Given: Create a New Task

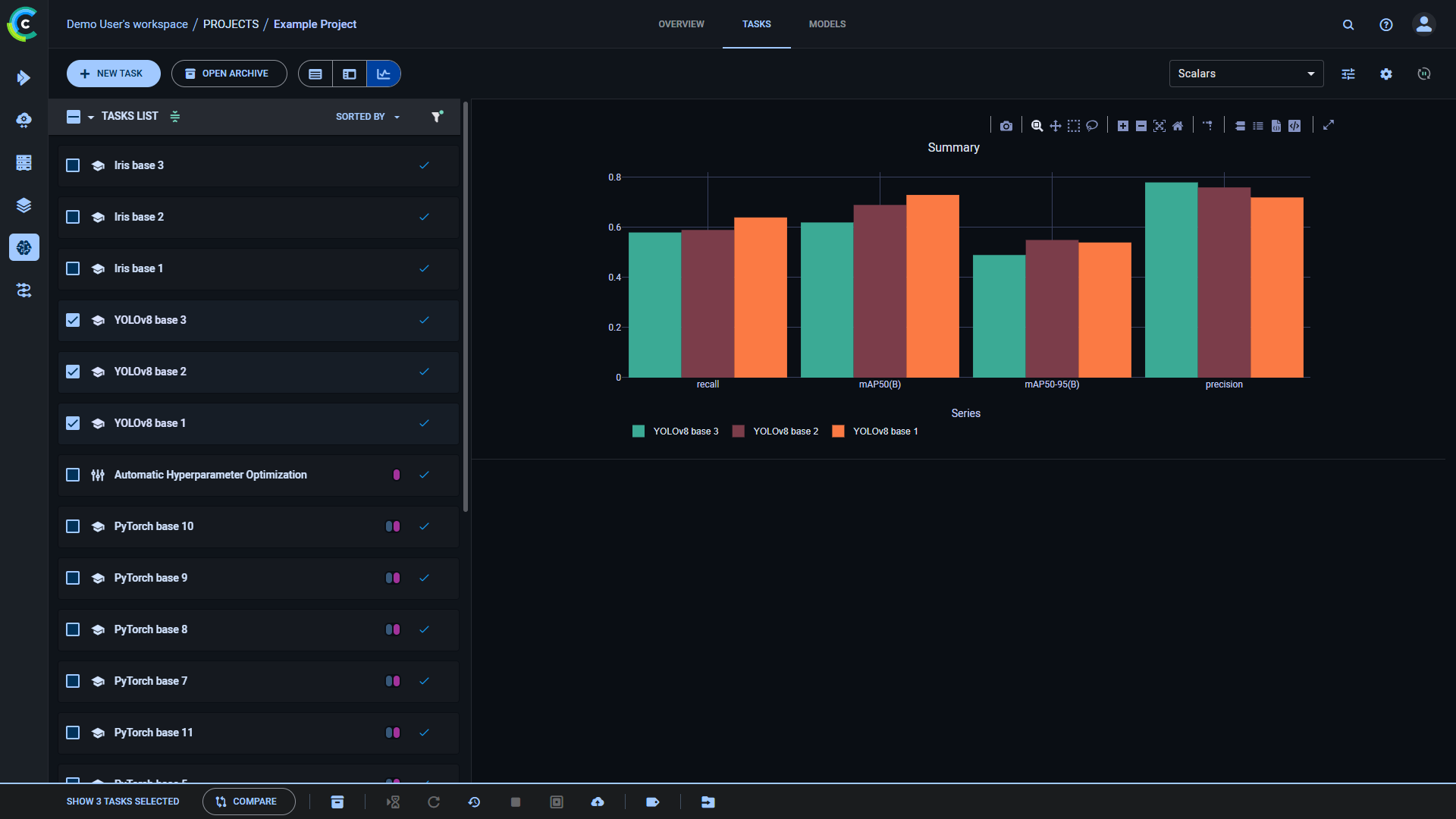Looking at the screenshot, I should [x=113, y=74].
